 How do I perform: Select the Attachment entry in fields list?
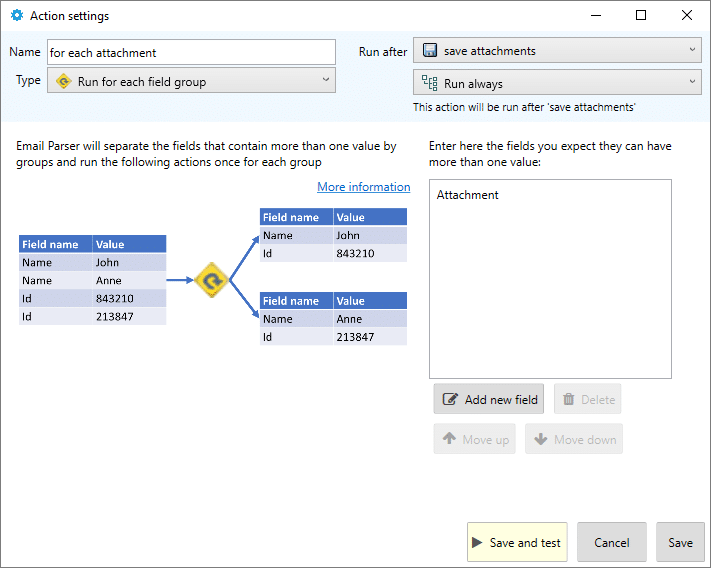(468, 195)
